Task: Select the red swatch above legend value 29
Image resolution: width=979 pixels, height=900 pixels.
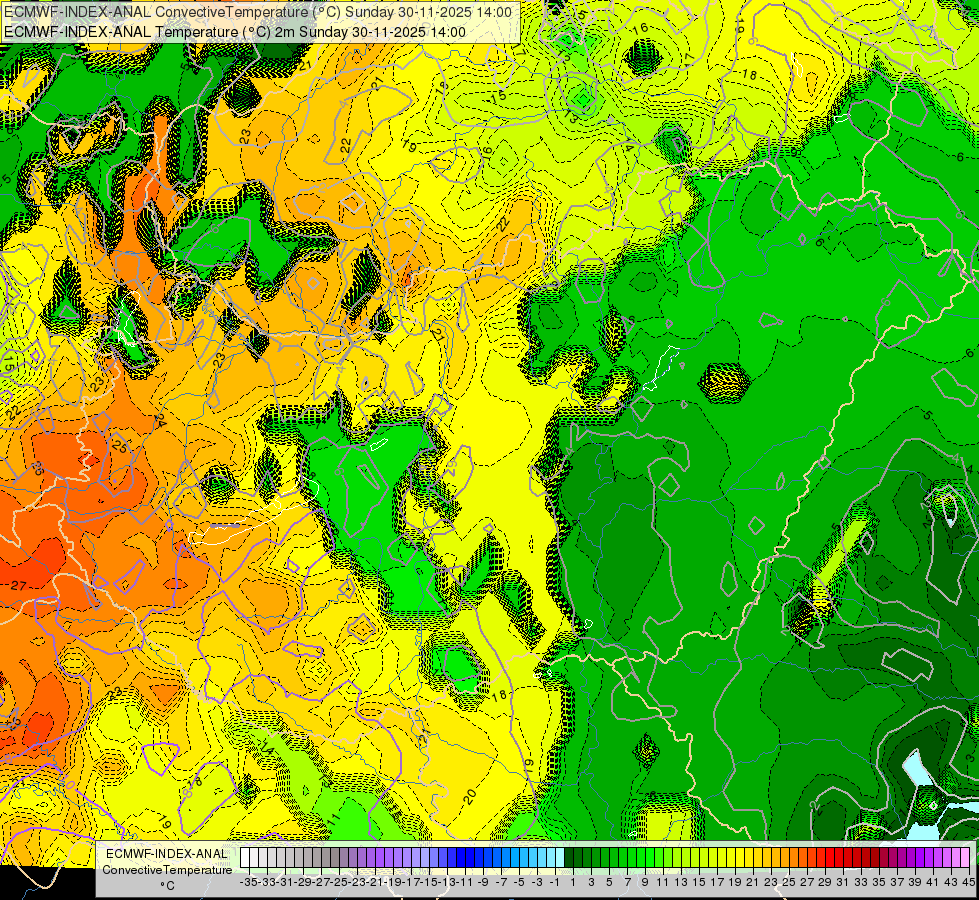Action: click(x=821, y=857)
